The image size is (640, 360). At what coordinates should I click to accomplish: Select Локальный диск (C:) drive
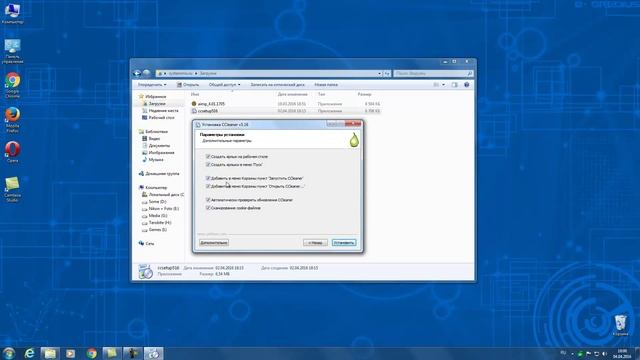(x=163, y=195)
